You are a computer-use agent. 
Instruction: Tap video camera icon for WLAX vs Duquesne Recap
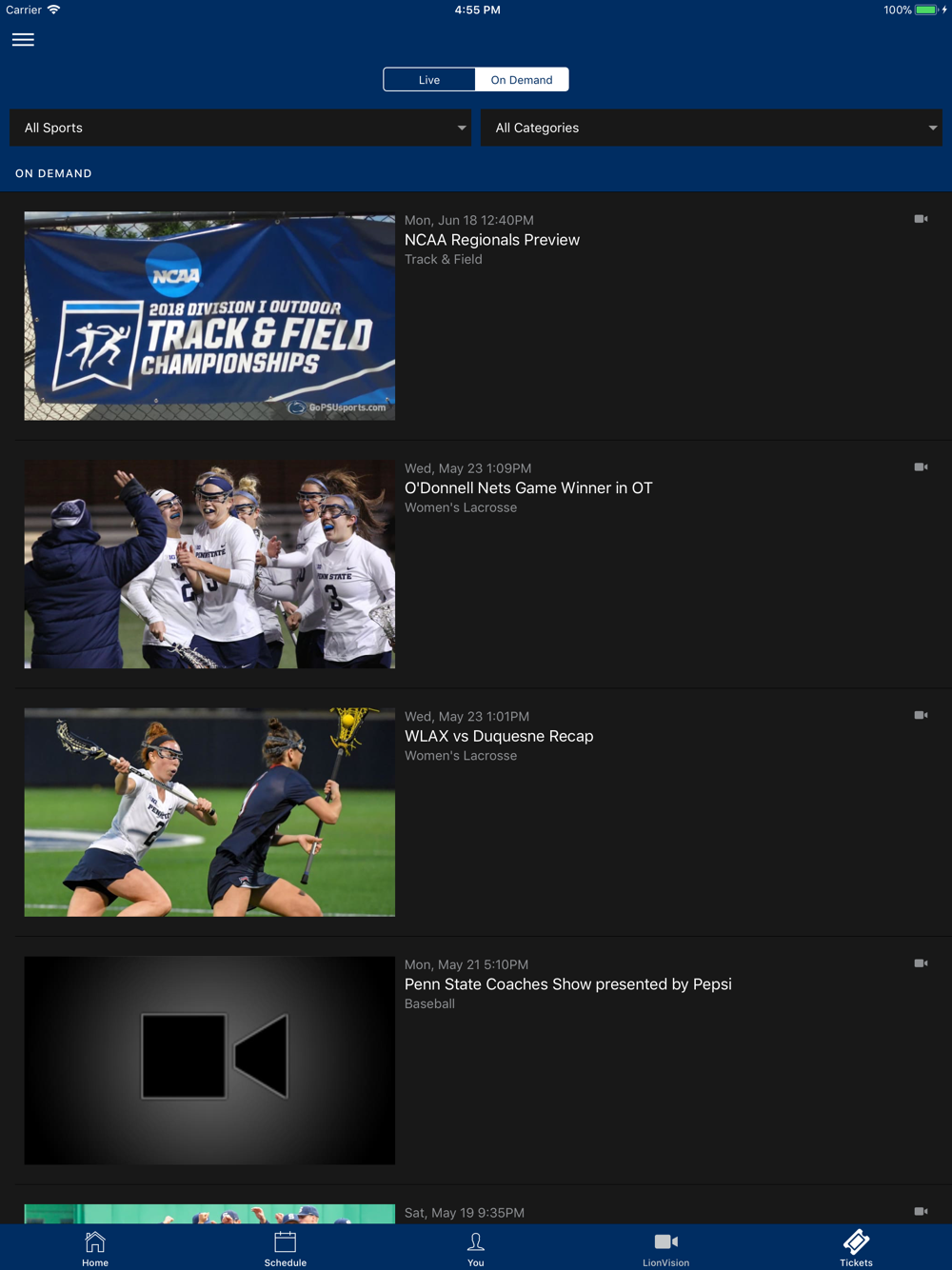921,715
